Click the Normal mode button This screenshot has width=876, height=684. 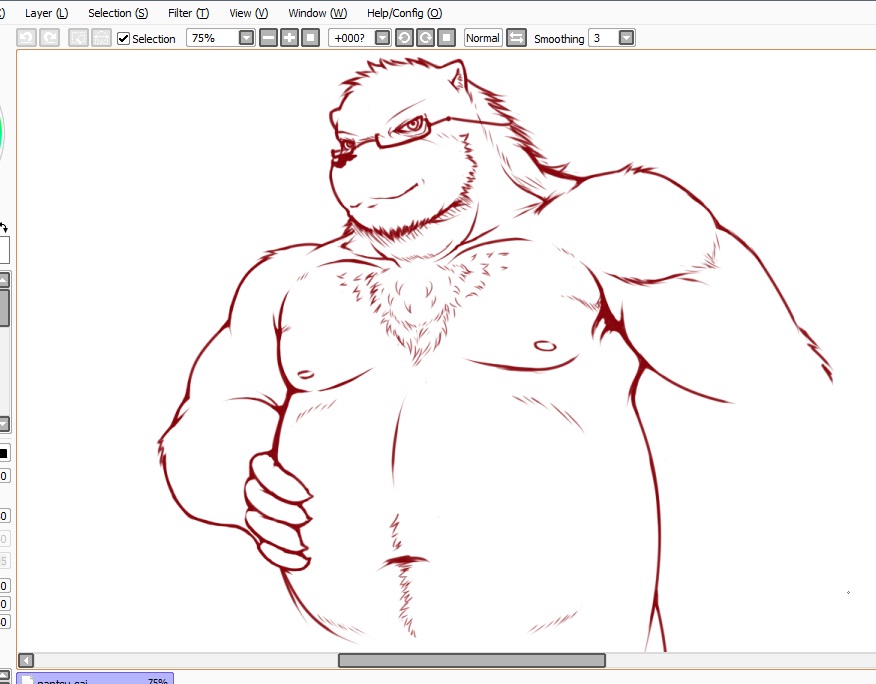(x=483, y=38)
